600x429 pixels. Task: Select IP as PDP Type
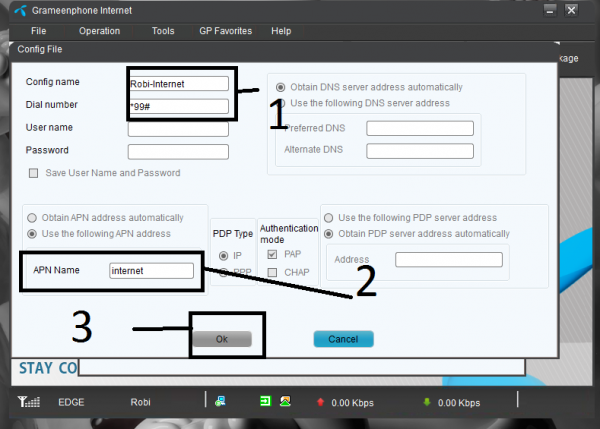click(223, 256)
